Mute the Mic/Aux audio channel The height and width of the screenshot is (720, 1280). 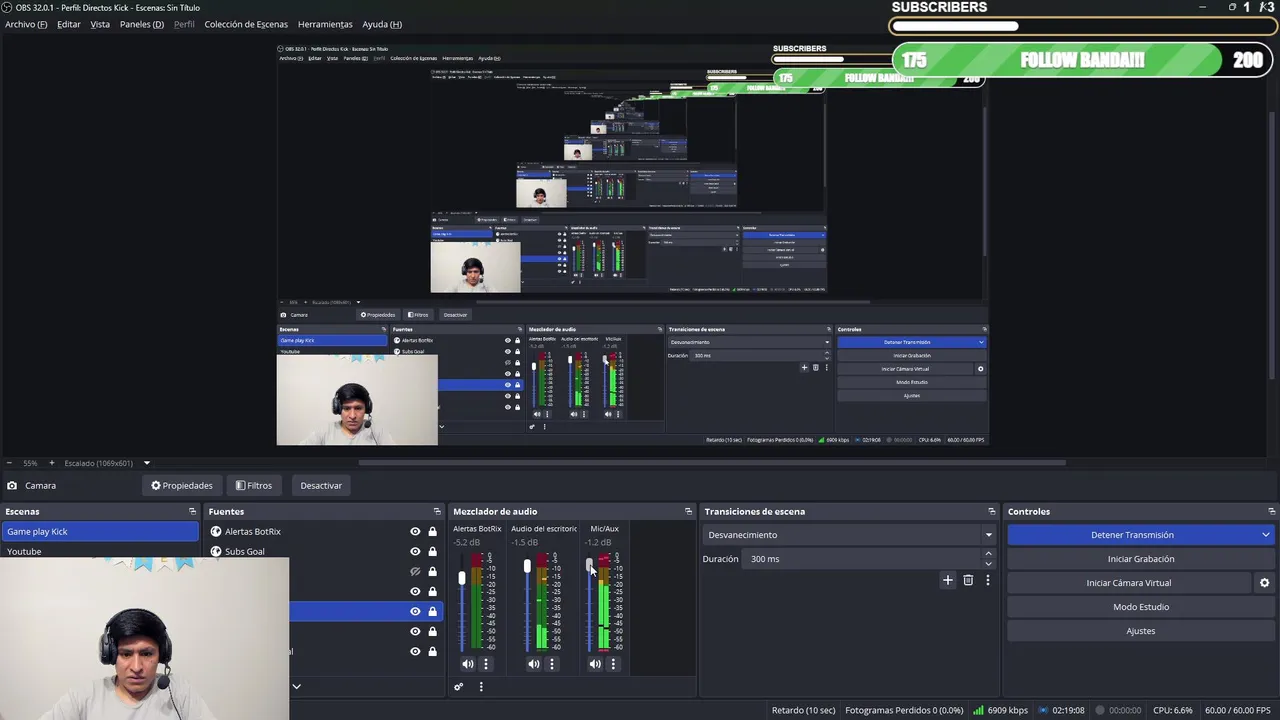tap(595, 664)
